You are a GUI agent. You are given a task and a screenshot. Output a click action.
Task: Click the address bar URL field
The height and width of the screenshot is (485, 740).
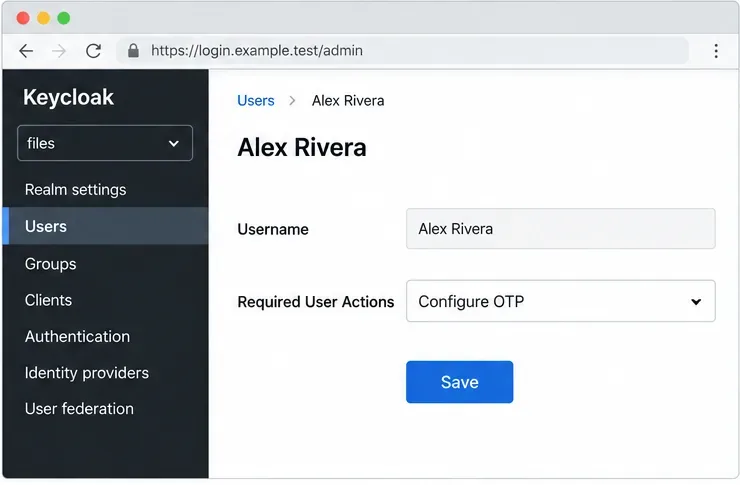click(x=402, y=50)
